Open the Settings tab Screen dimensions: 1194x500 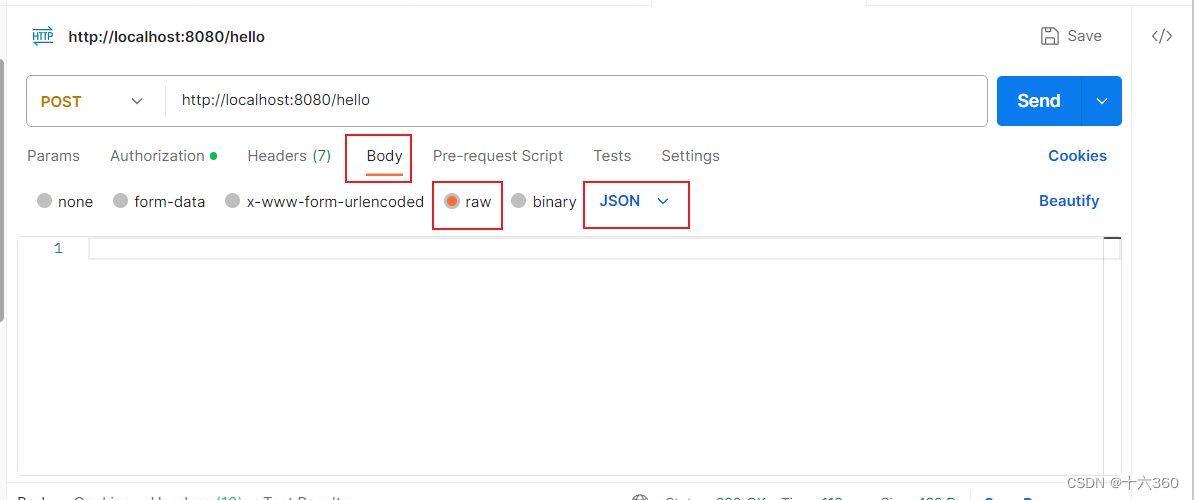(690, 156)
